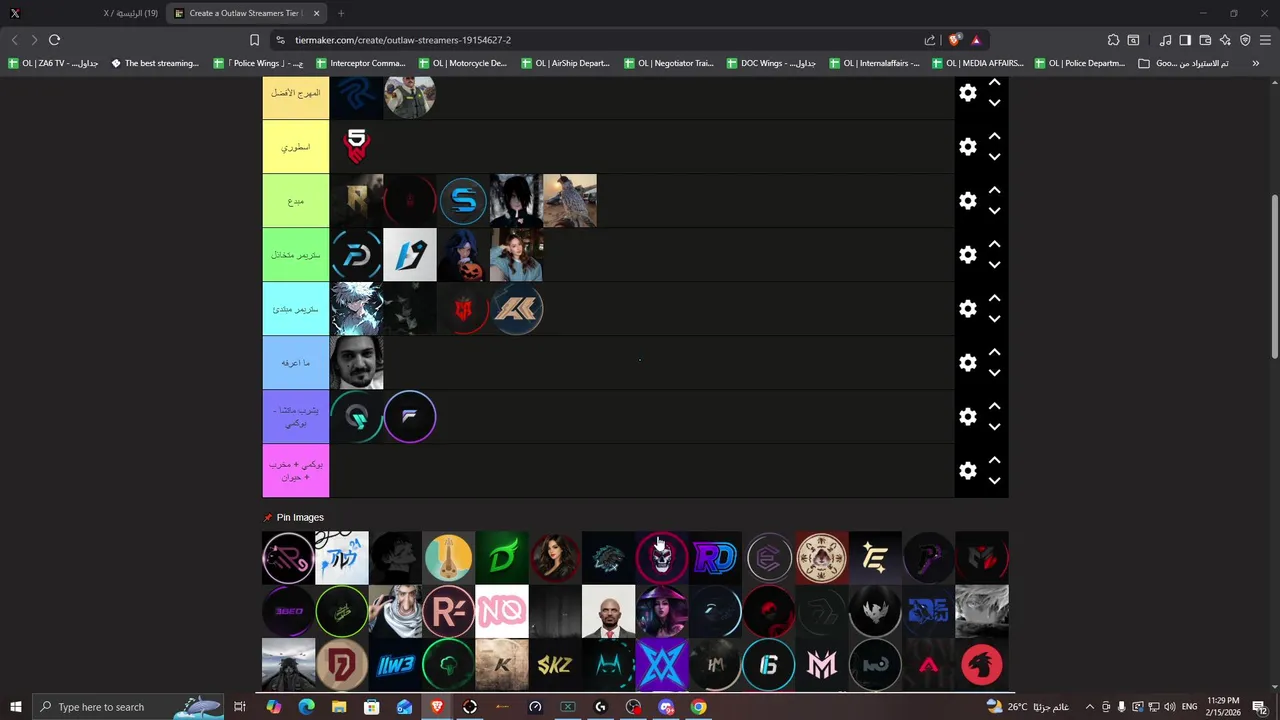The width and height of the screenshot is (1280, 720).
Task: Open settings gear for the ستريمر مبتدئ tier
Action: [968, 308]
